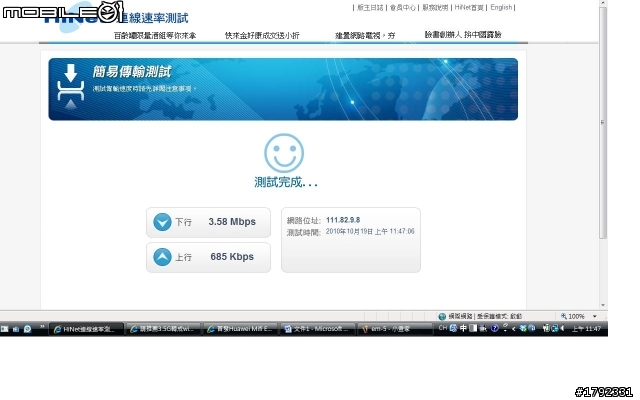Viewport: 640px width, 400px height.
Task: Click the fourth headline link under the page title
Action: [x=463, y=35]
